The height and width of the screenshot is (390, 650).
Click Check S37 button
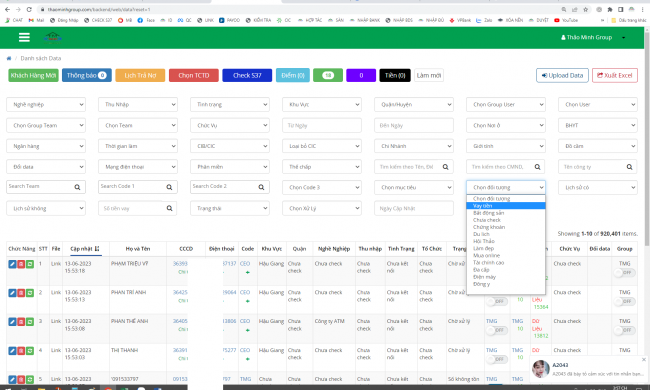tap(247, 75)
